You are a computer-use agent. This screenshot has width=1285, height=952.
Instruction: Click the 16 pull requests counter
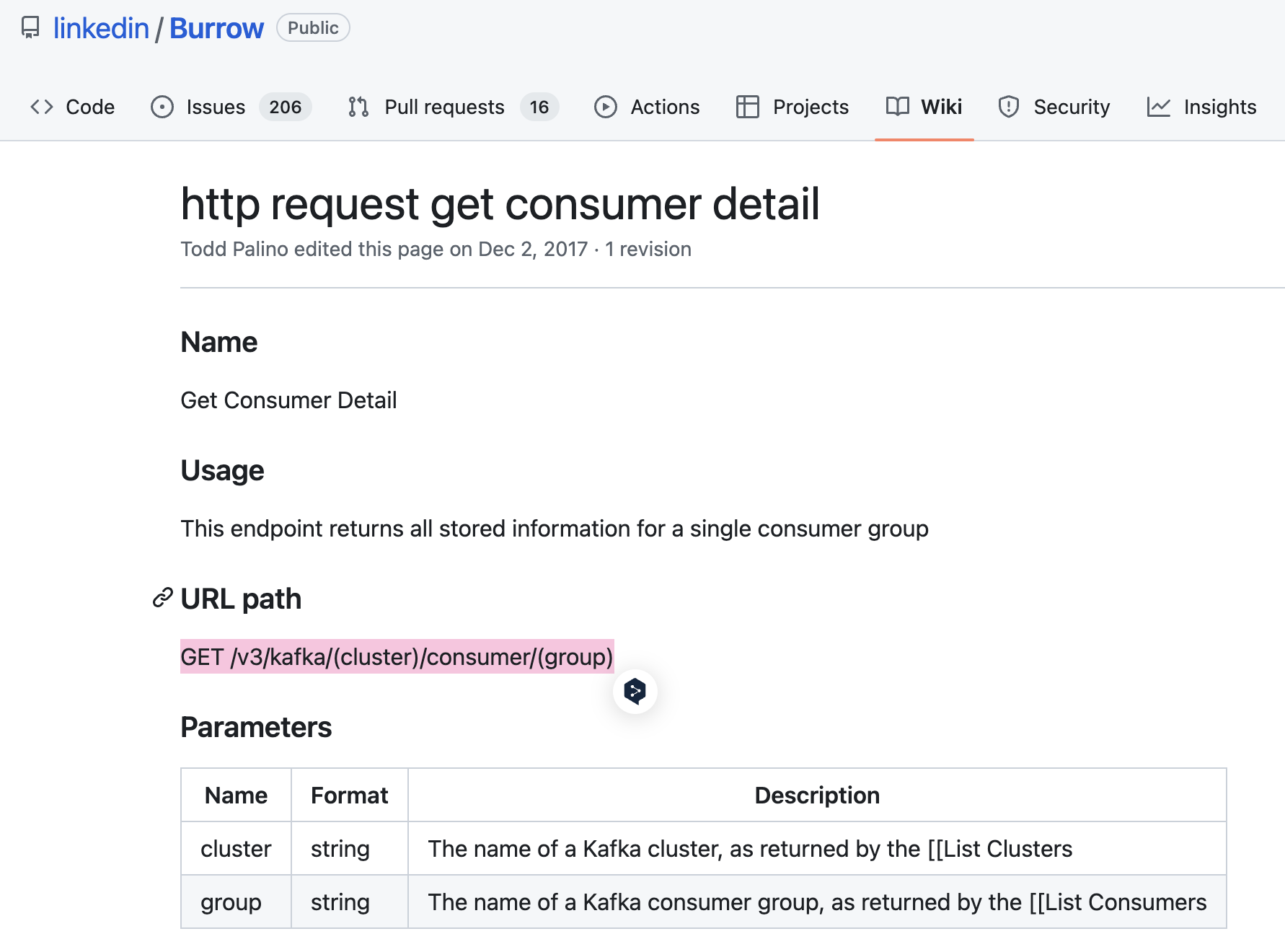click(x=539, y=107)
